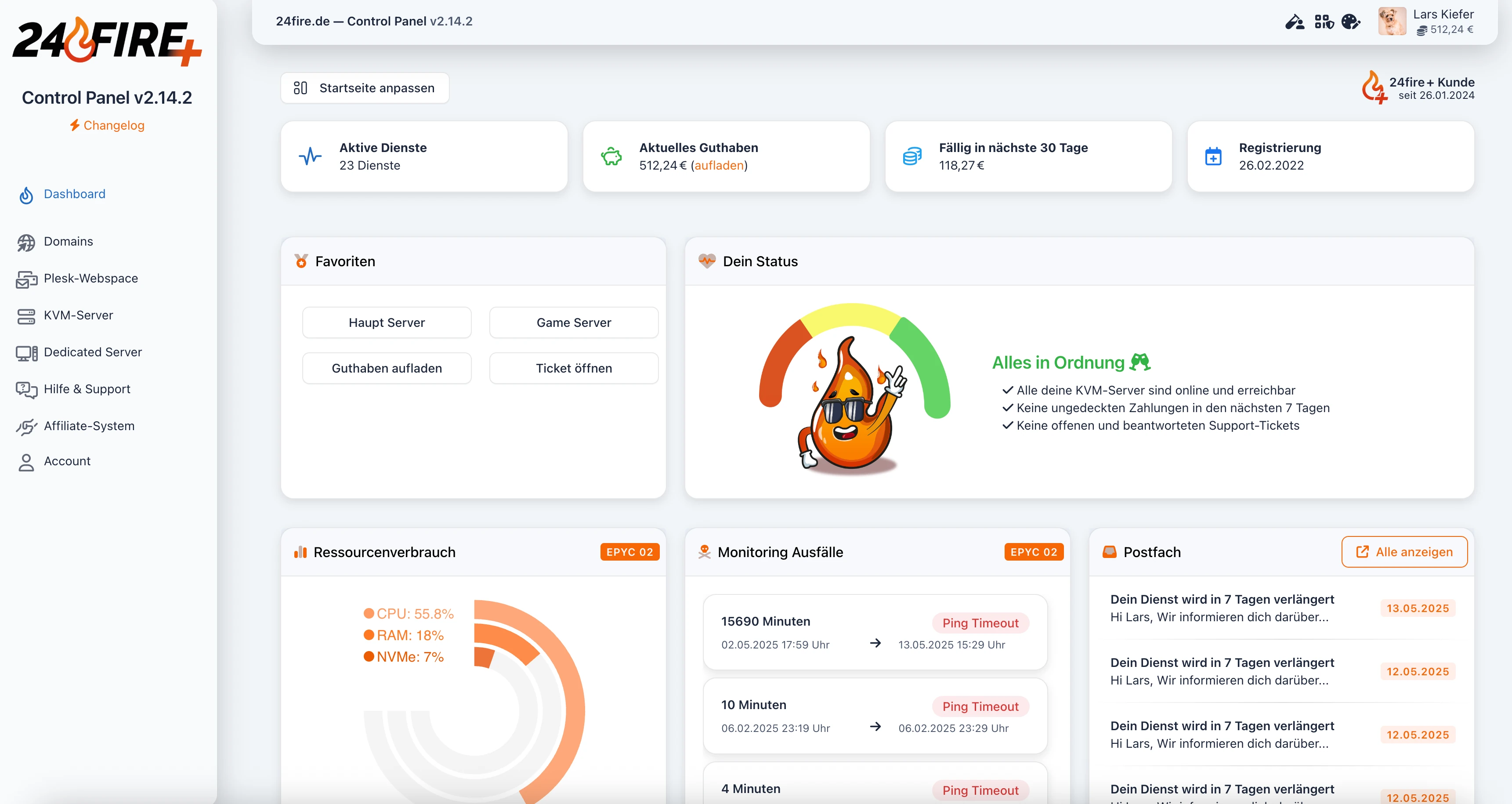Click the Postfach inbox icon
Screen dimensions: 1512x804
point(1109,552)
